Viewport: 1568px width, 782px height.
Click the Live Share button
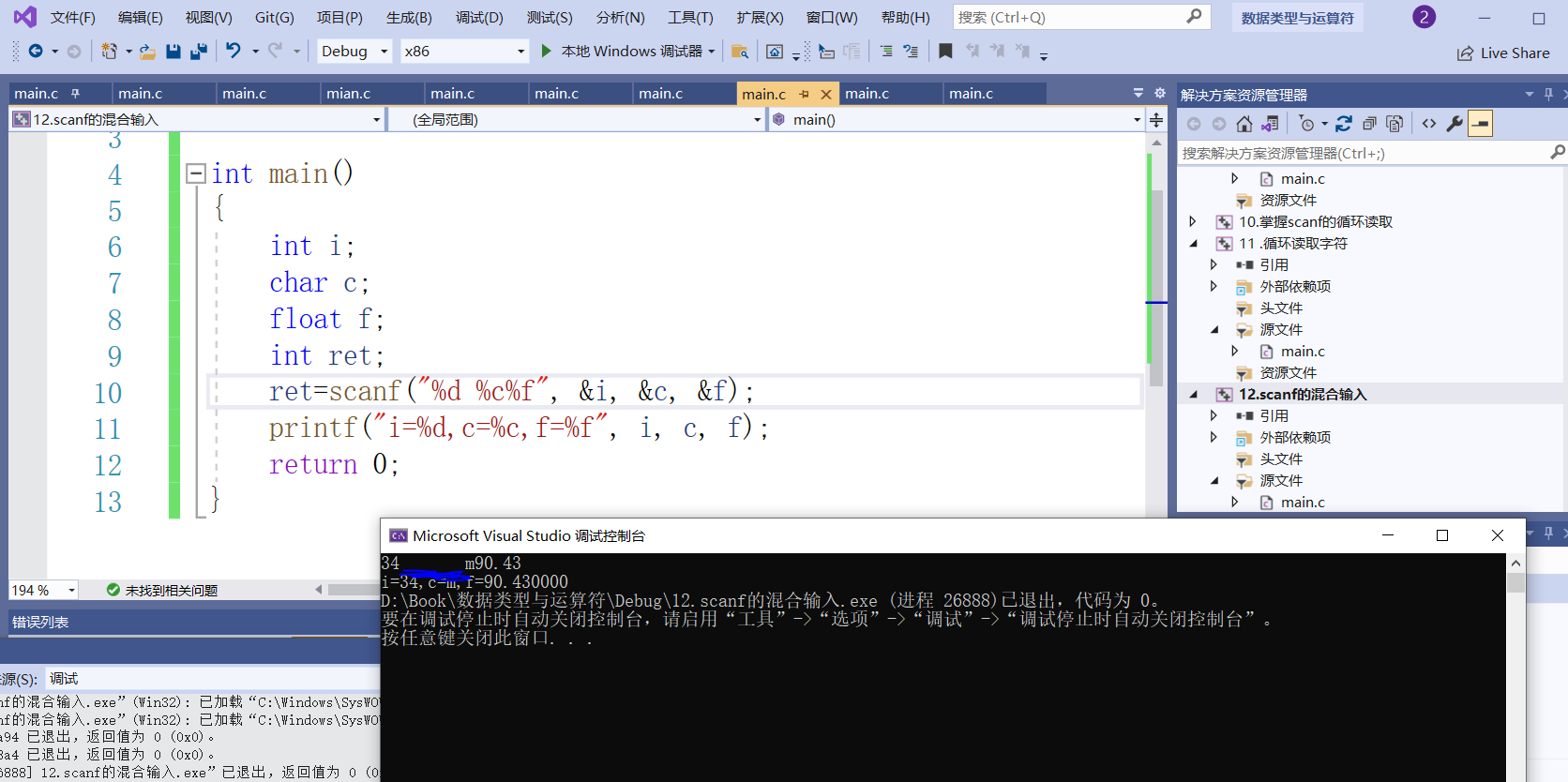pos(1503,53)
